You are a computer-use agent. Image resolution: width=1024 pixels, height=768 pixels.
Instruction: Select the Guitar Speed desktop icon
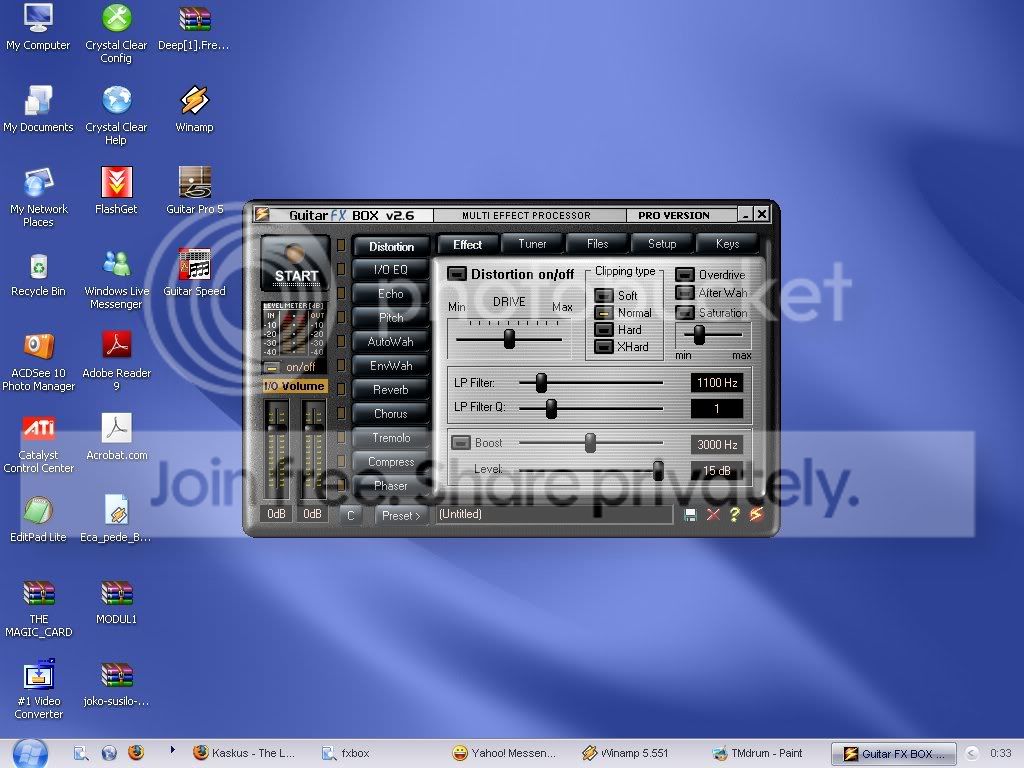(195, 272)
